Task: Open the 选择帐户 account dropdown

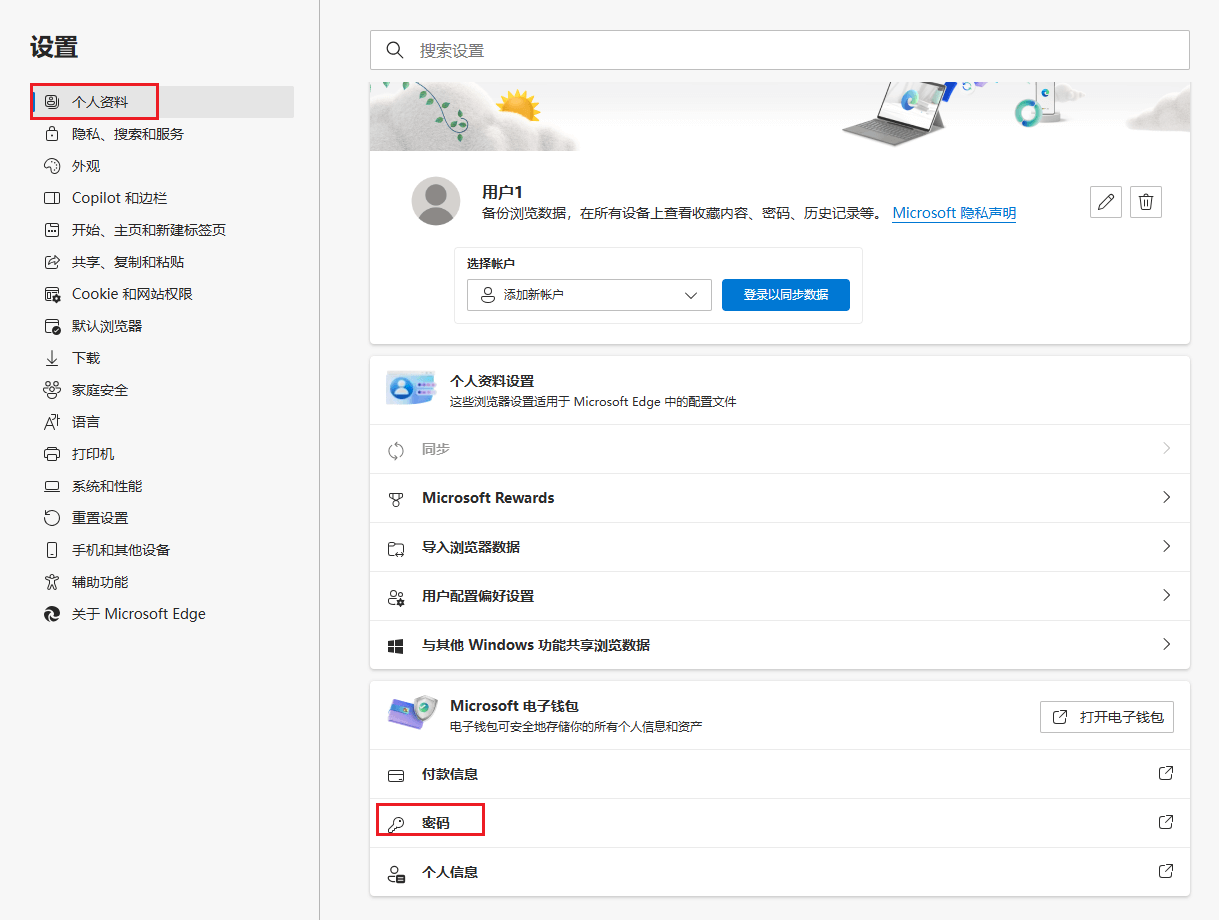Action: click(x=588, y=294)
